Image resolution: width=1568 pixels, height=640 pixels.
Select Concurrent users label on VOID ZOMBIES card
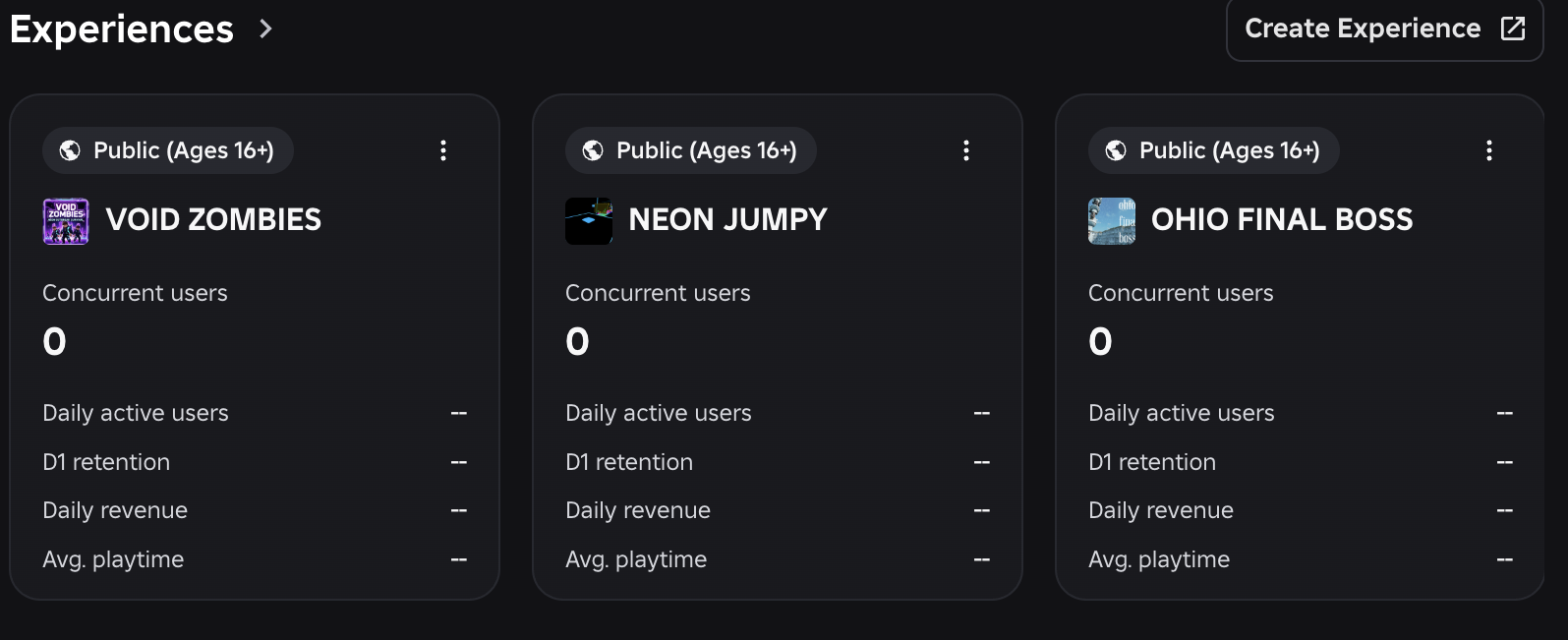(x=135, y=293)
